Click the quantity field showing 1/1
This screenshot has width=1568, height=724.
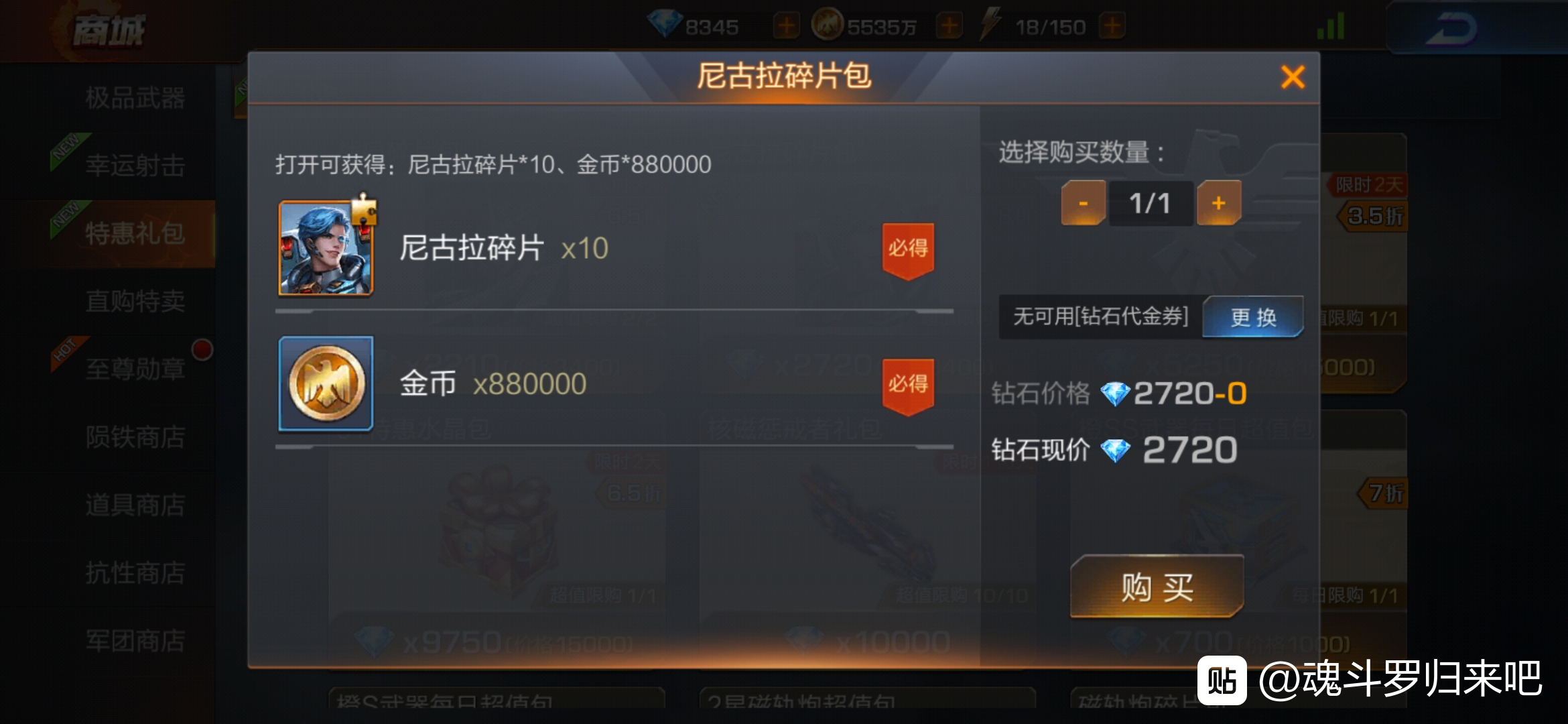tap(1151, 202)
